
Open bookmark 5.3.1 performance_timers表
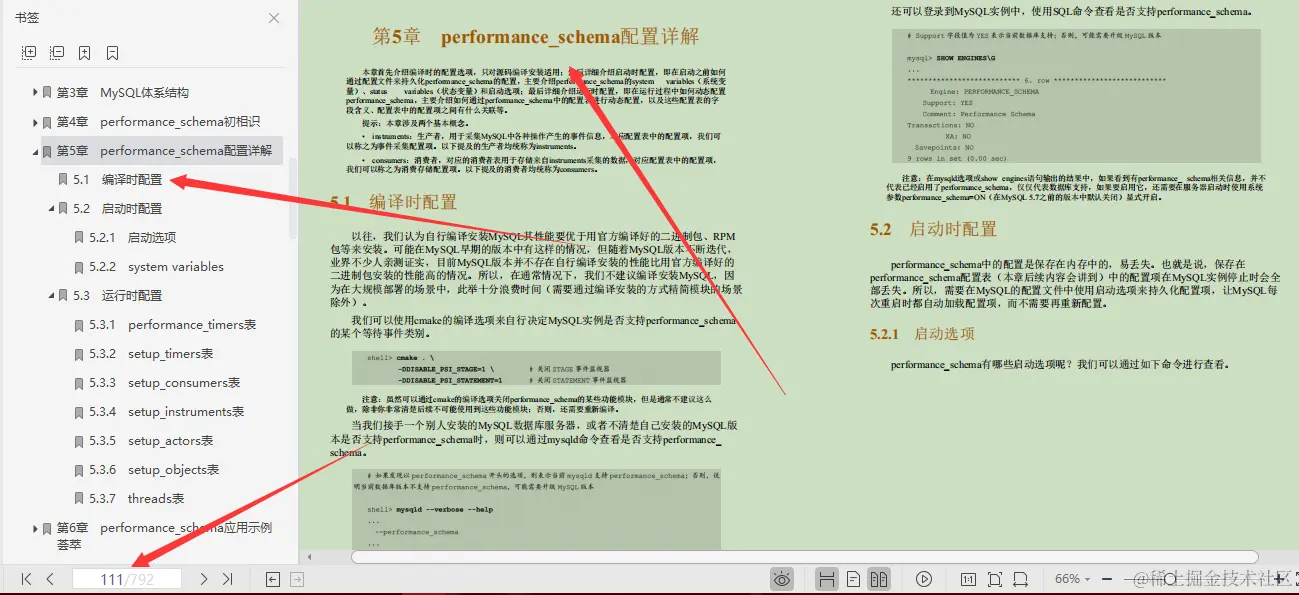pos(172,325)
